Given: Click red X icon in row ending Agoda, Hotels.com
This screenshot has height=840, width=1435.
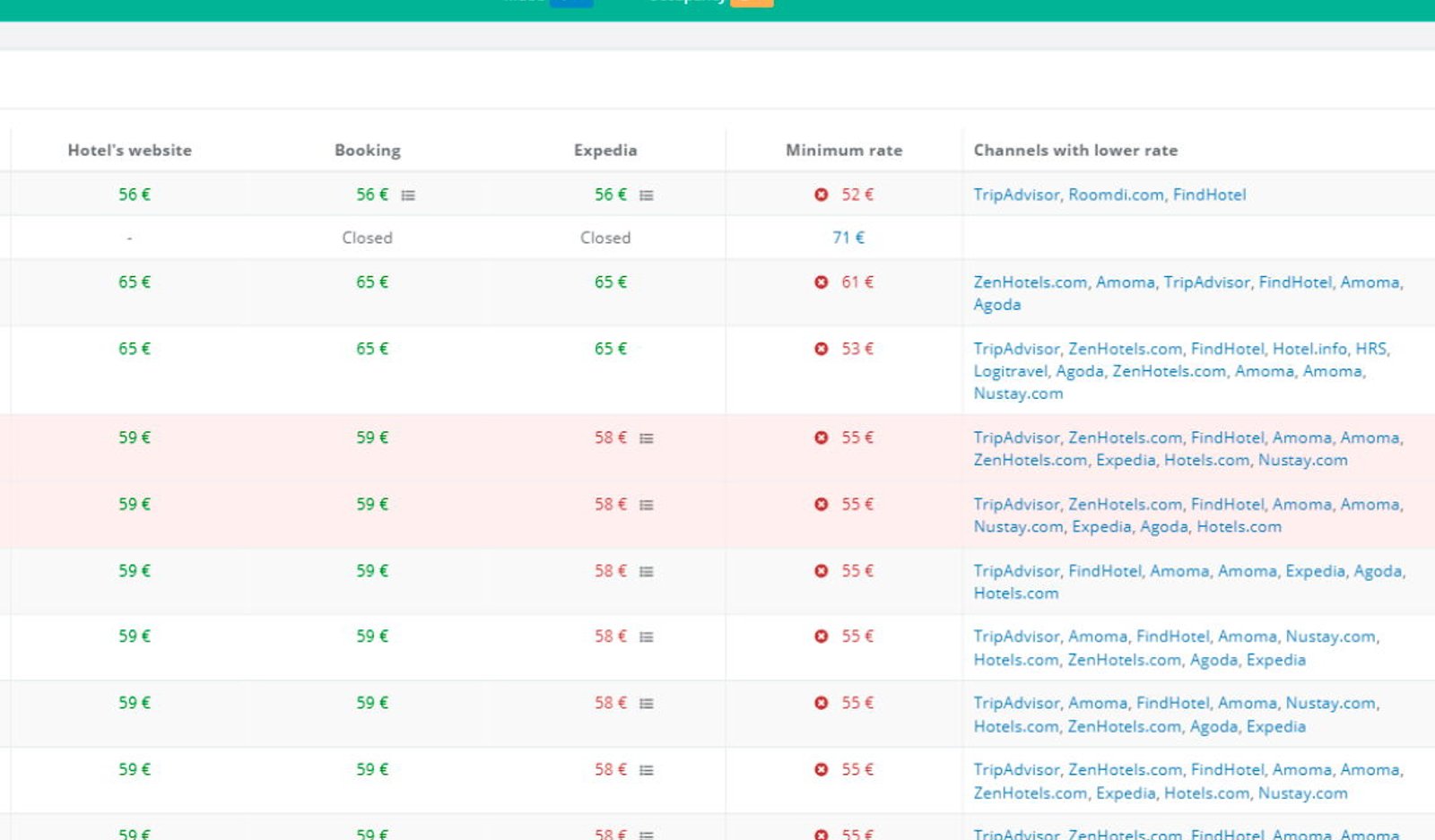Looking at the screenshot, I should (821, 505).
